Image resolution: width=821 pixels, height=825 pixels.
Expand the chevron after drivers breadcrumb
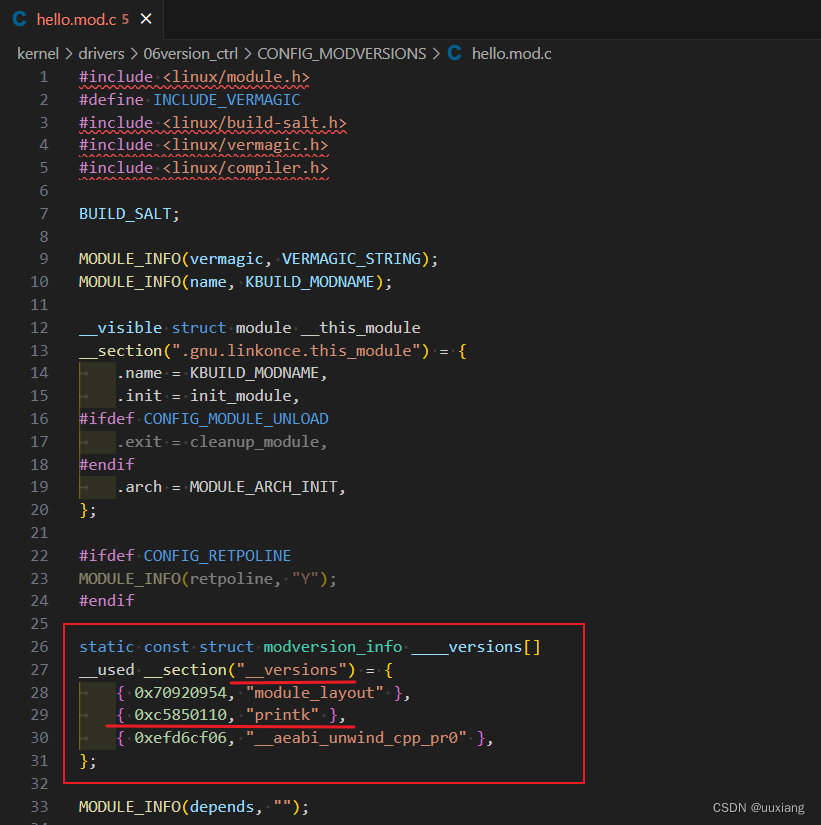pos(134,54)
